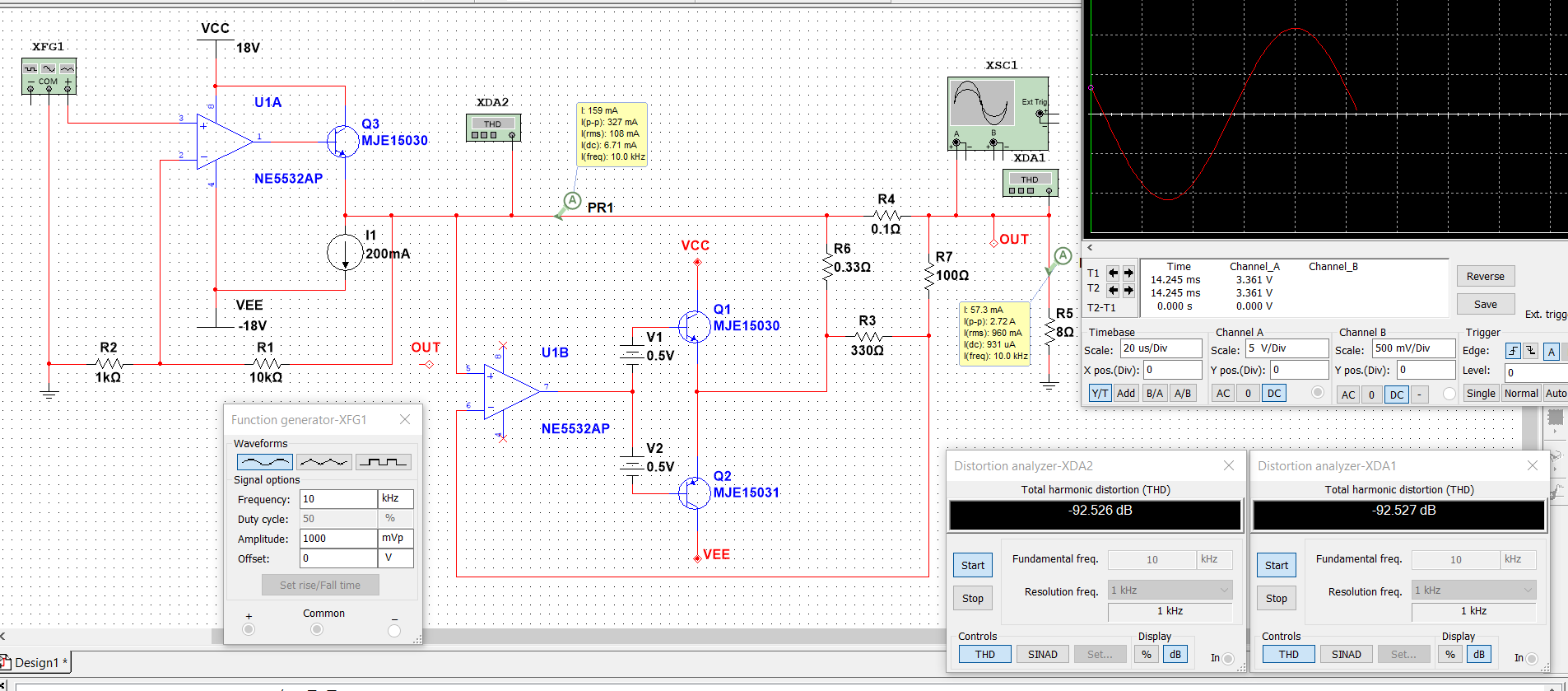The image size is (1568, 691).
Task: Close the Distortion analyzer-XDA2 window
Action: (x=1229, y=465)
